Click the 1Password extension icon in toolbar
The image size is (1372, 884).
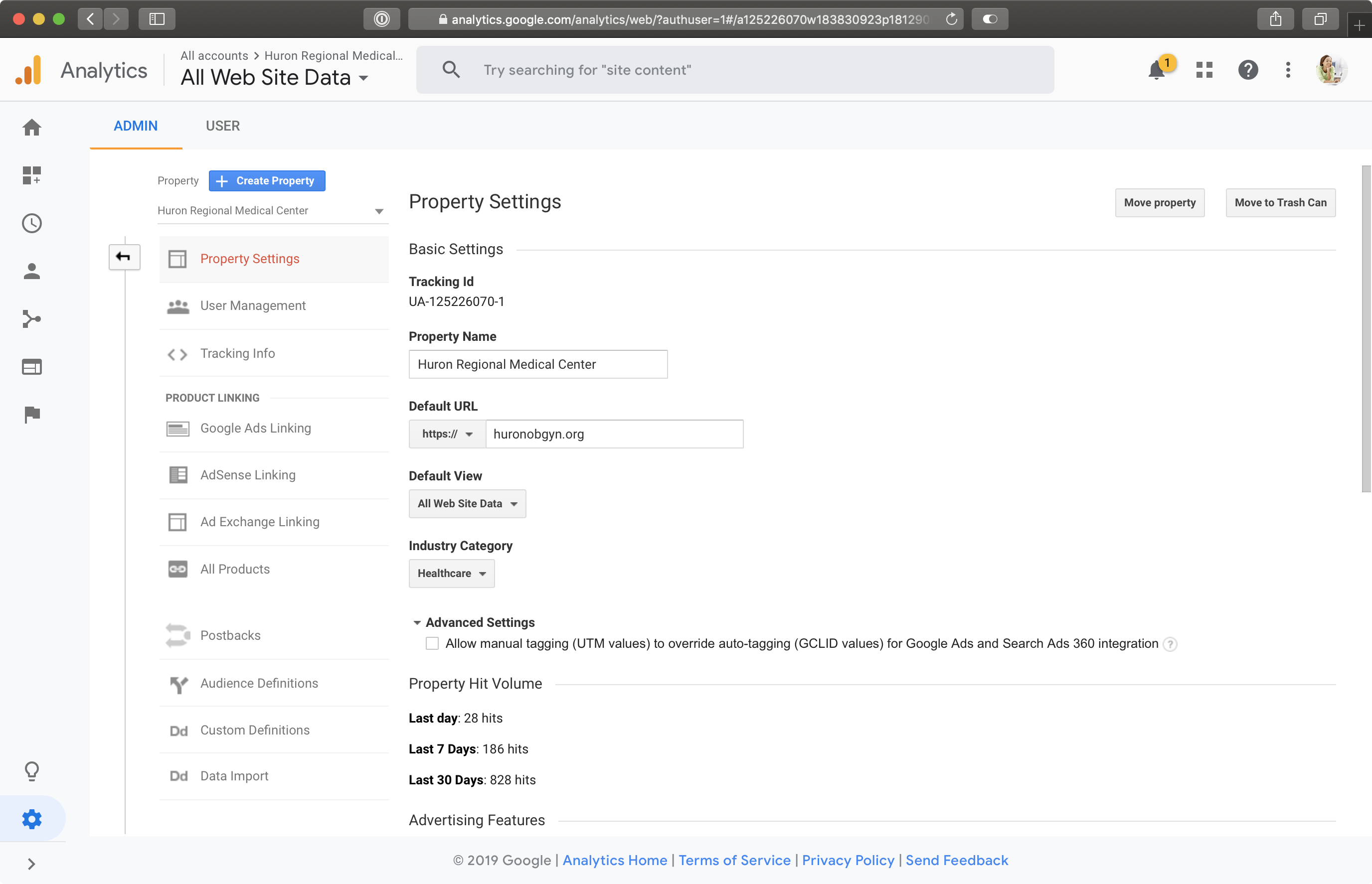pyautogui.click(x=381, y=19)
